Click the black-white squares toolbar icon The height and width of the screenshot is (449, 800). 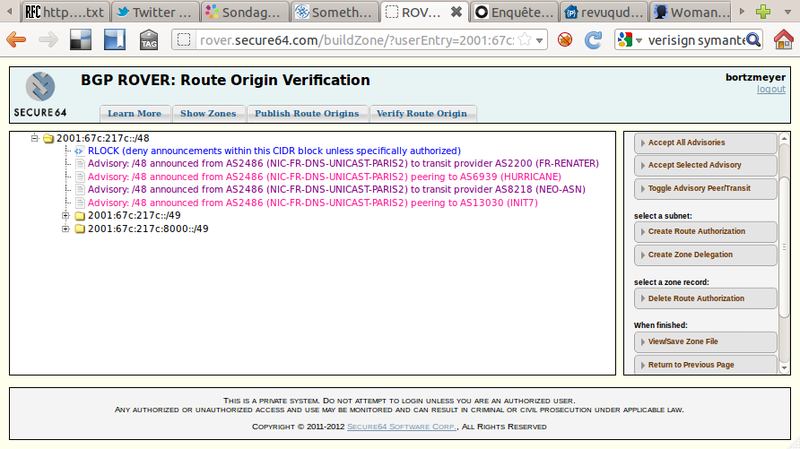81,39
